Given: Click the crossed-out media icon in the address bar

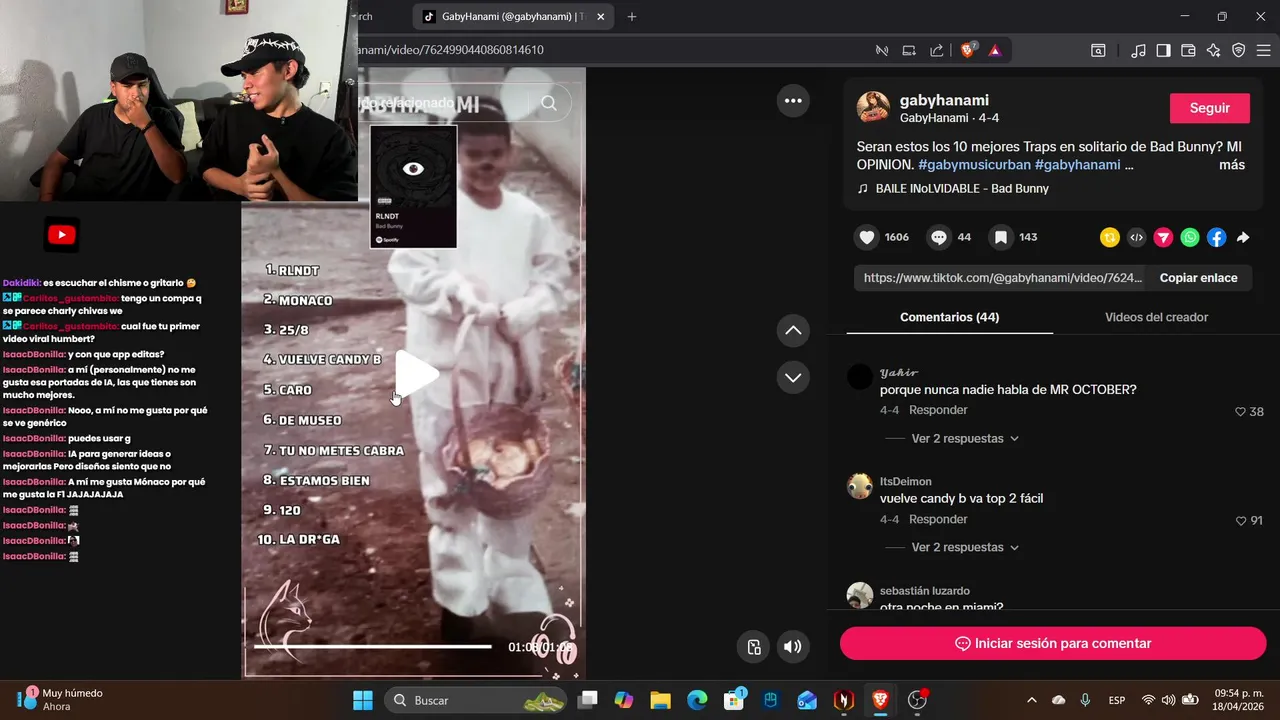Looking at the screenshot, I should click(882, 50).
